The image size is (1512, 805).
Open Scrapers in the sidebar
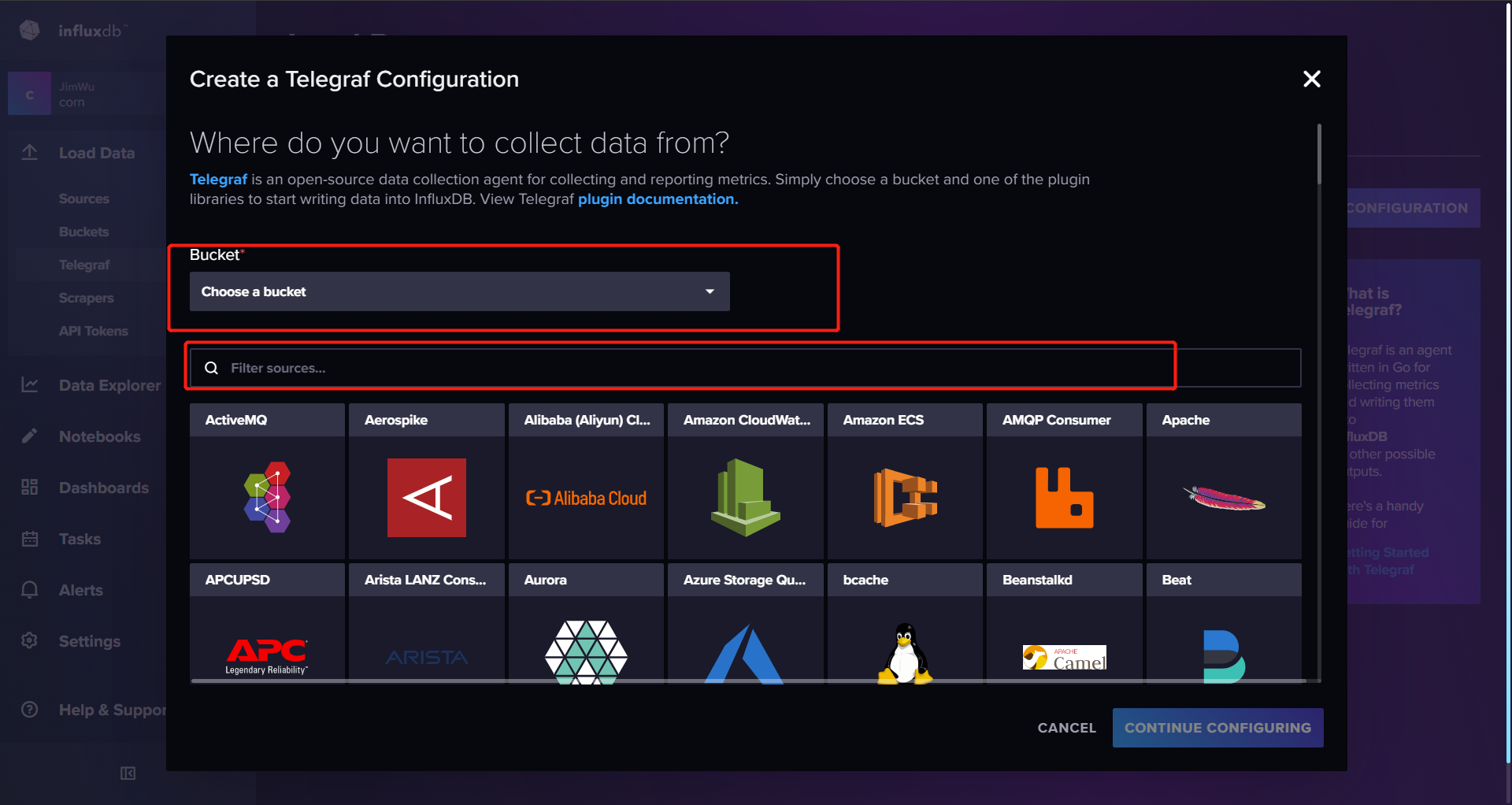(87, 298)
